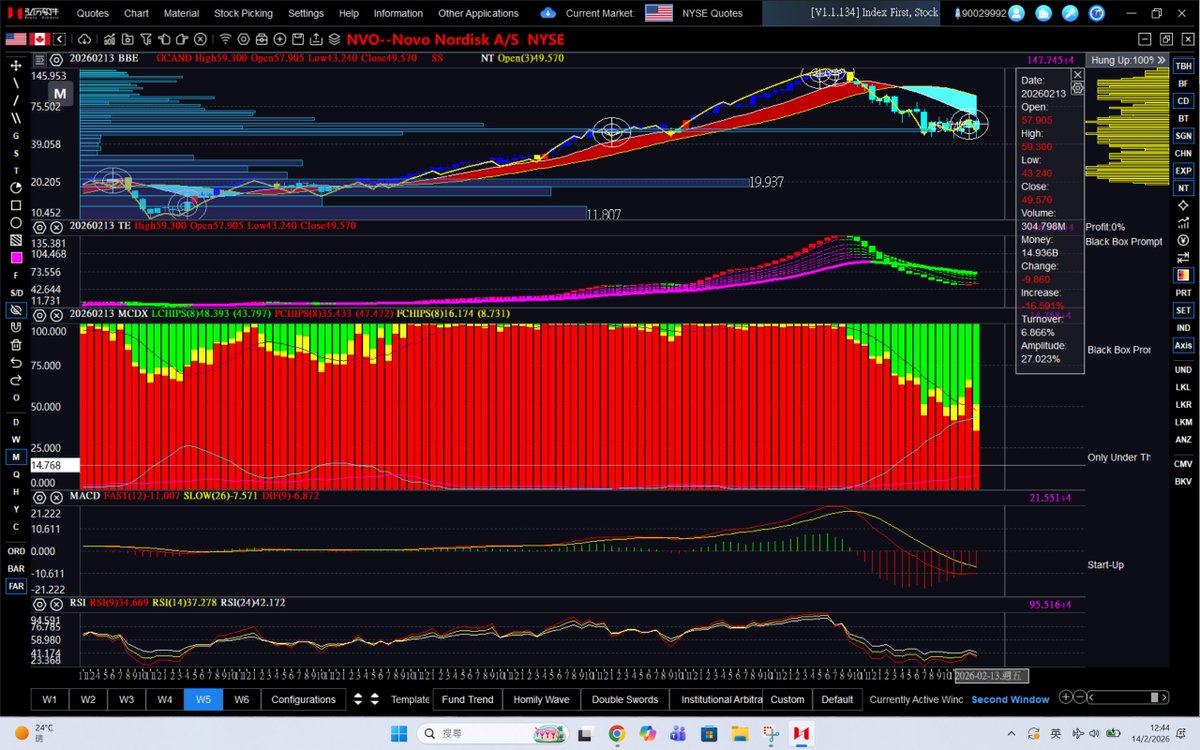This screenshot has width=1200, height=750.
Task: Click the Default template button
Action: tap(837, 699)
